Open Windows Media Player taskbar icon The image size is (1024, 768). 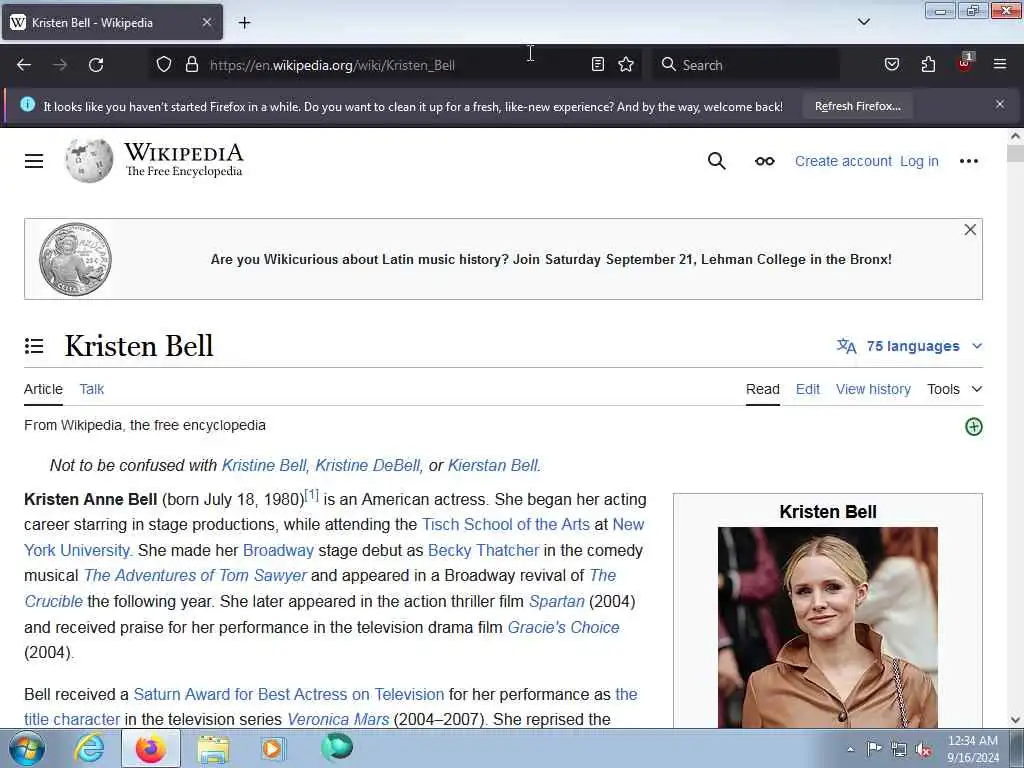tap(272, 748)
